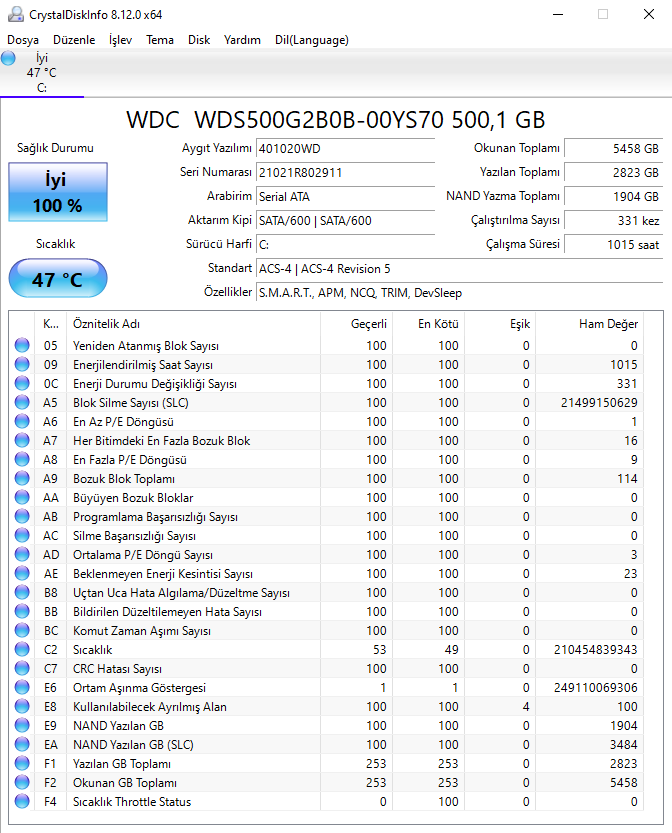The width and height of the screenshot is (672, 833).
Task: Click the Ham Değer column header
Action: click(589, 324)
